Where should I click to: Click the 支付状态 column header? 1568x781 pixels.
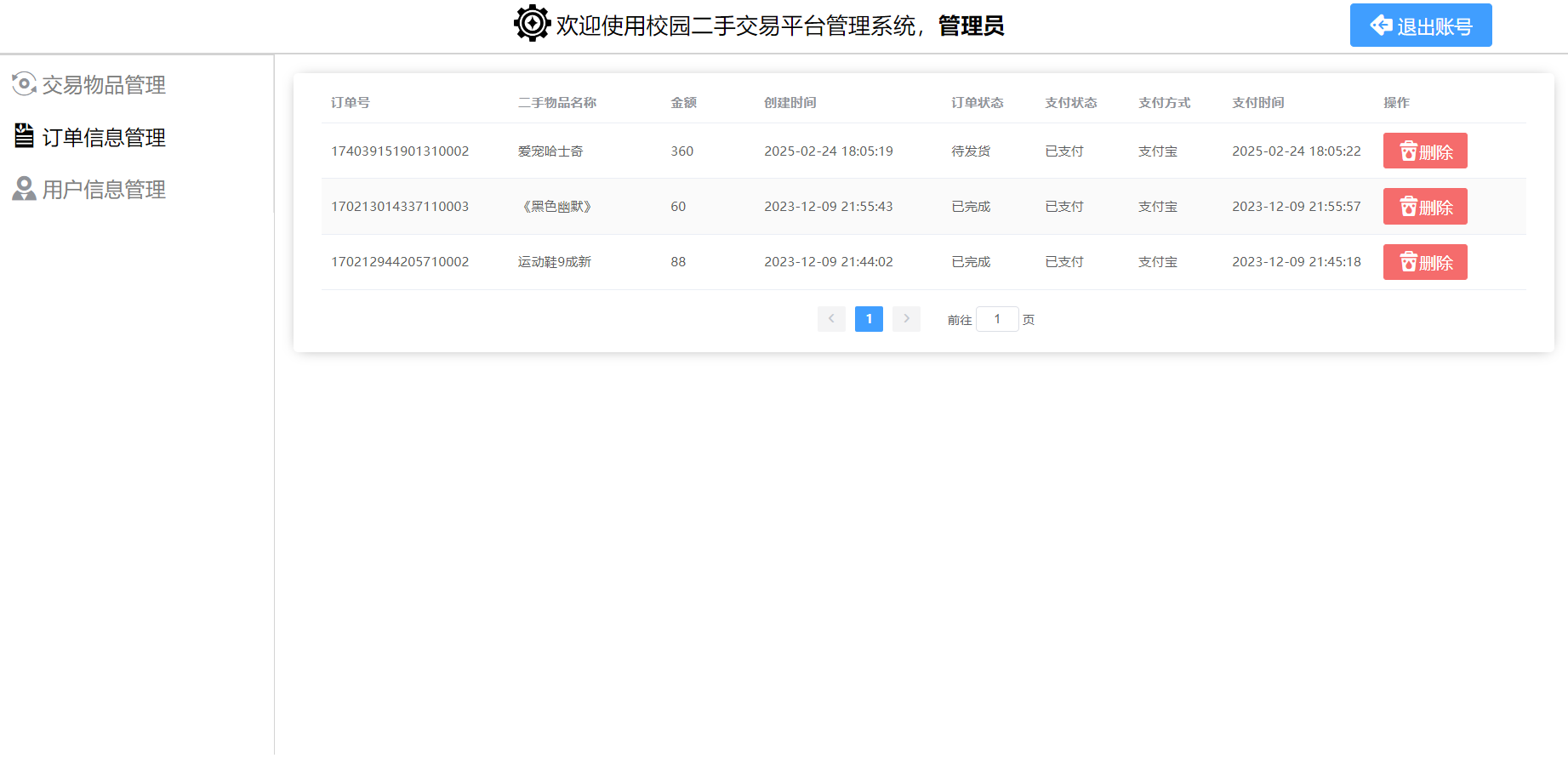(x=1071, y=102)
